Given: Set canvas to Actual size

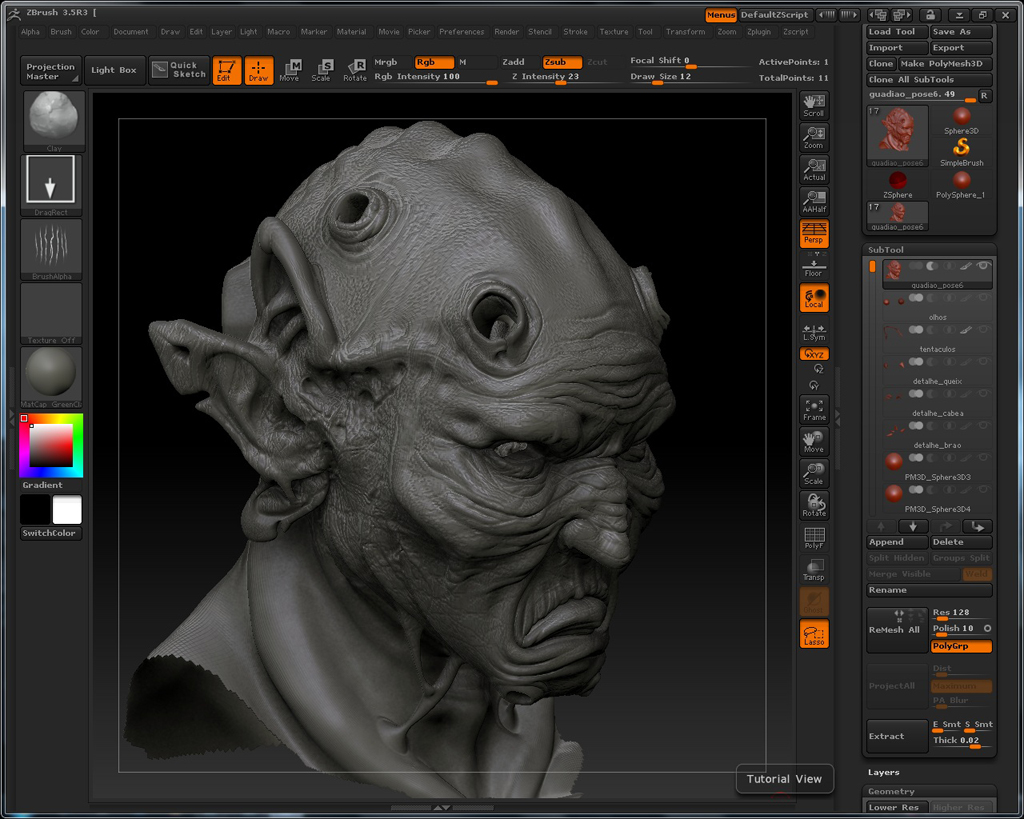Looking at the screenshot, I should click(814, 170).
